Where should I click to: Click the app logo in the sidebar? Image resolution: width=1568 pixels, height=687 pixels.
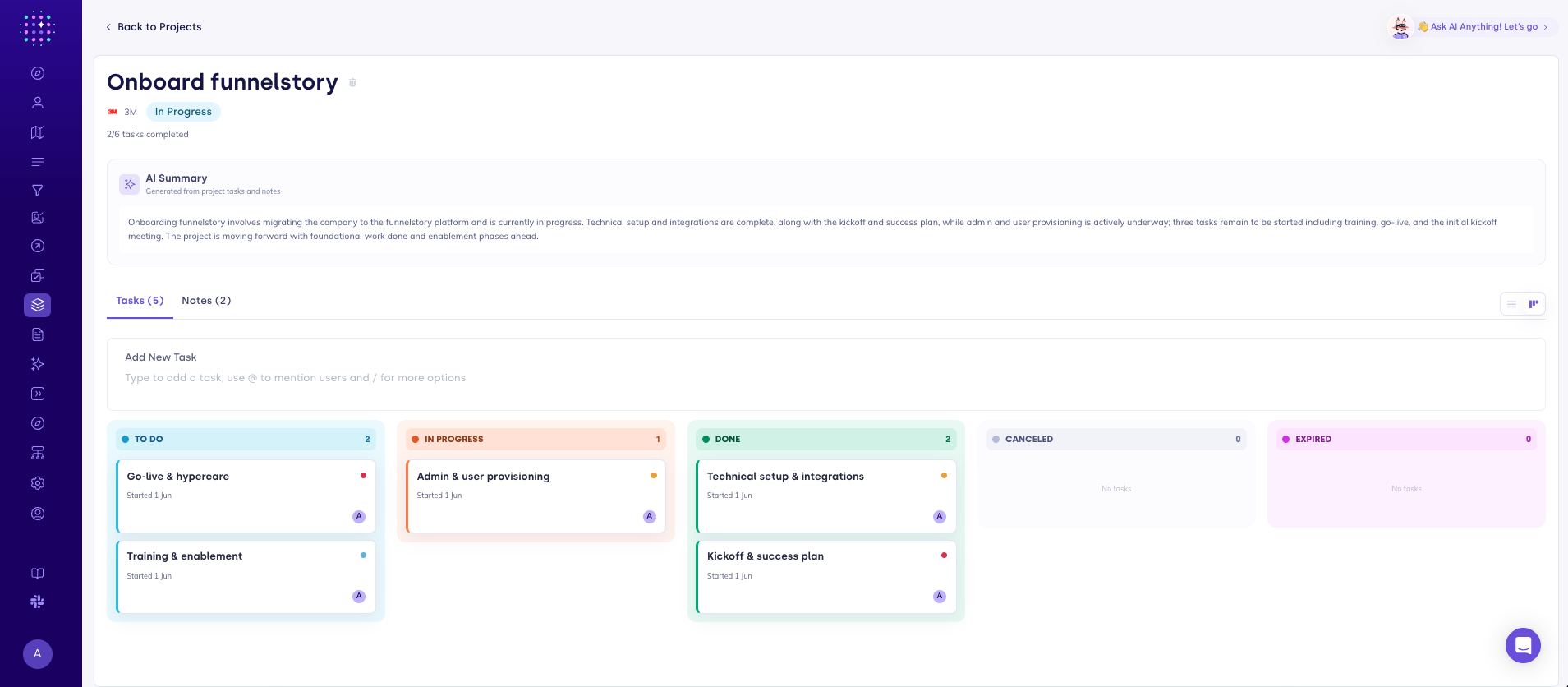(37, 28)
